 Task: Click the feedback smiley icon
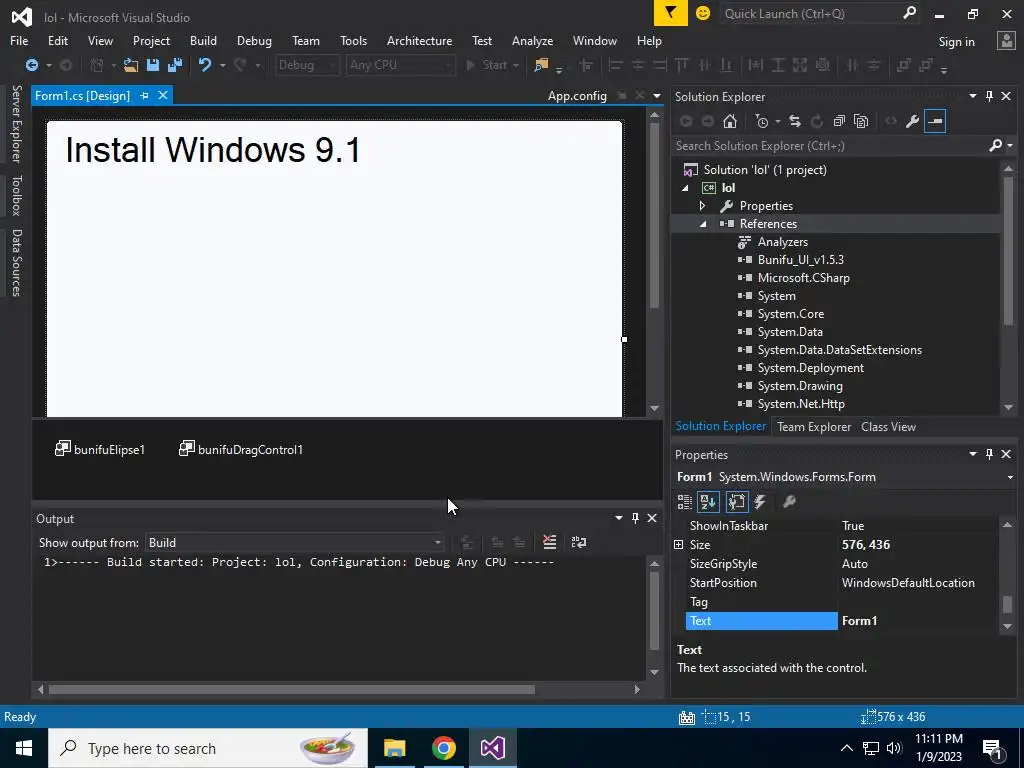click(x=703, y=13)
